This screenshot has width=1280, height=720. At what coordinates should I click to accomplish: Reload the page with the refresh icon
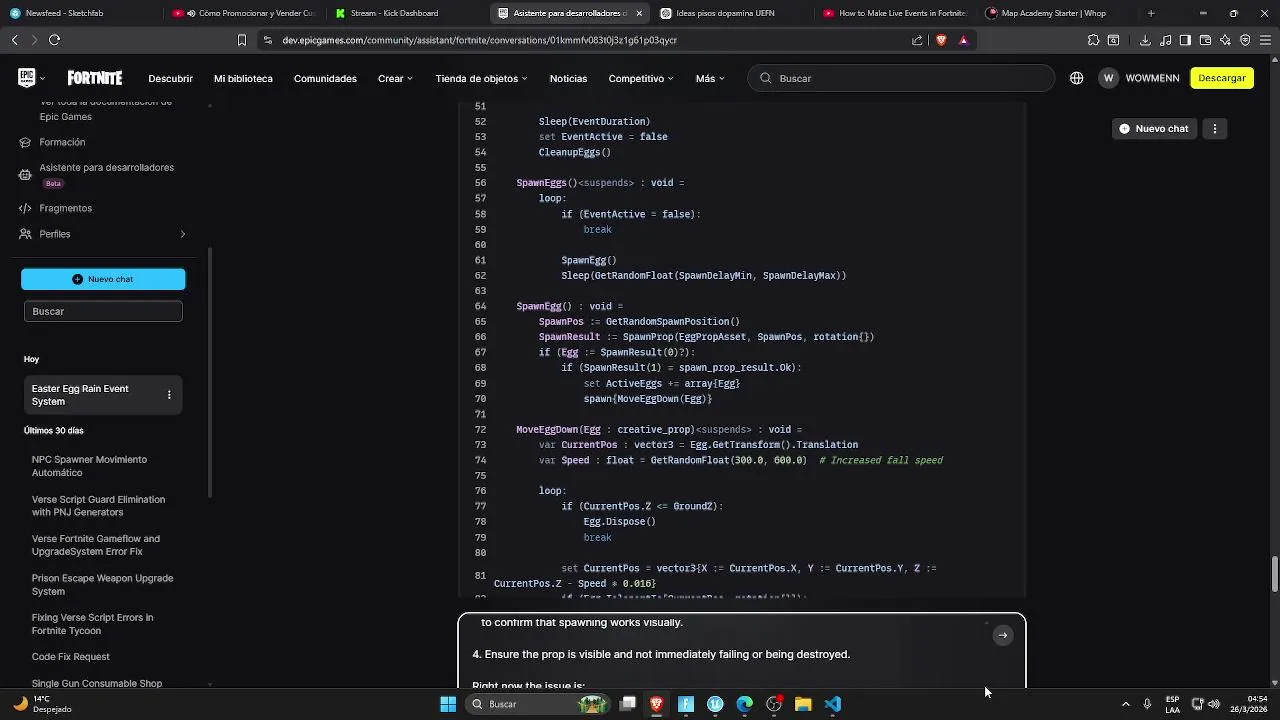click(x=54, y=40)
